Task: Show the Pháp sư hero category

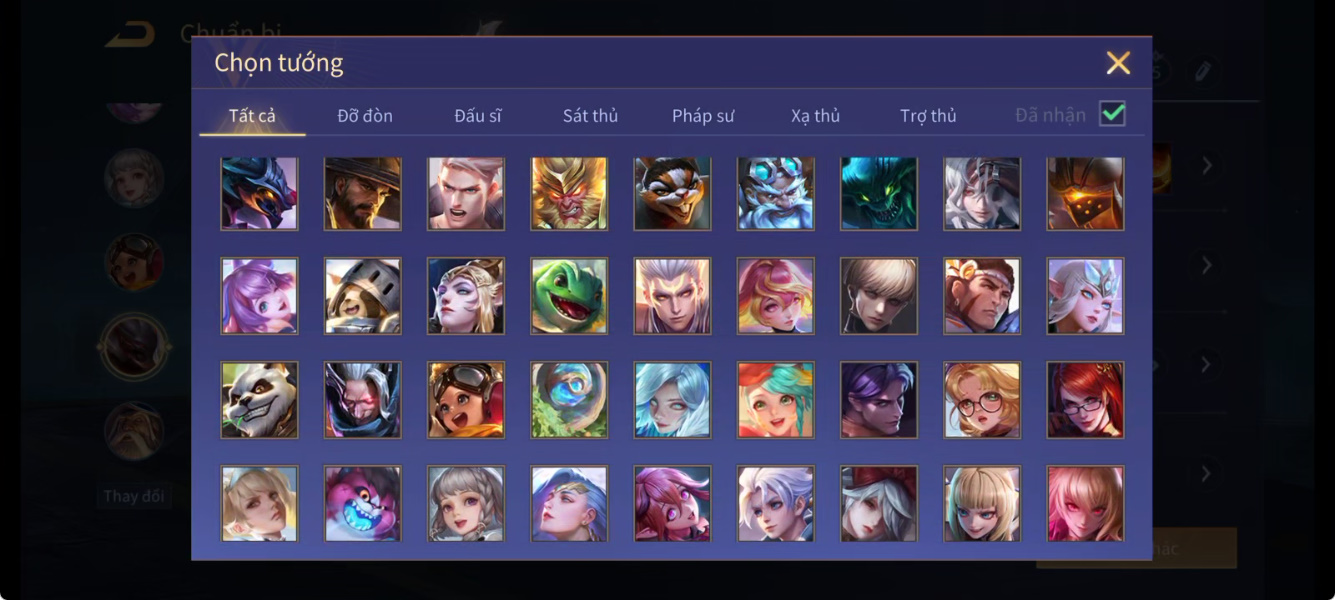Action: point(703,116)
